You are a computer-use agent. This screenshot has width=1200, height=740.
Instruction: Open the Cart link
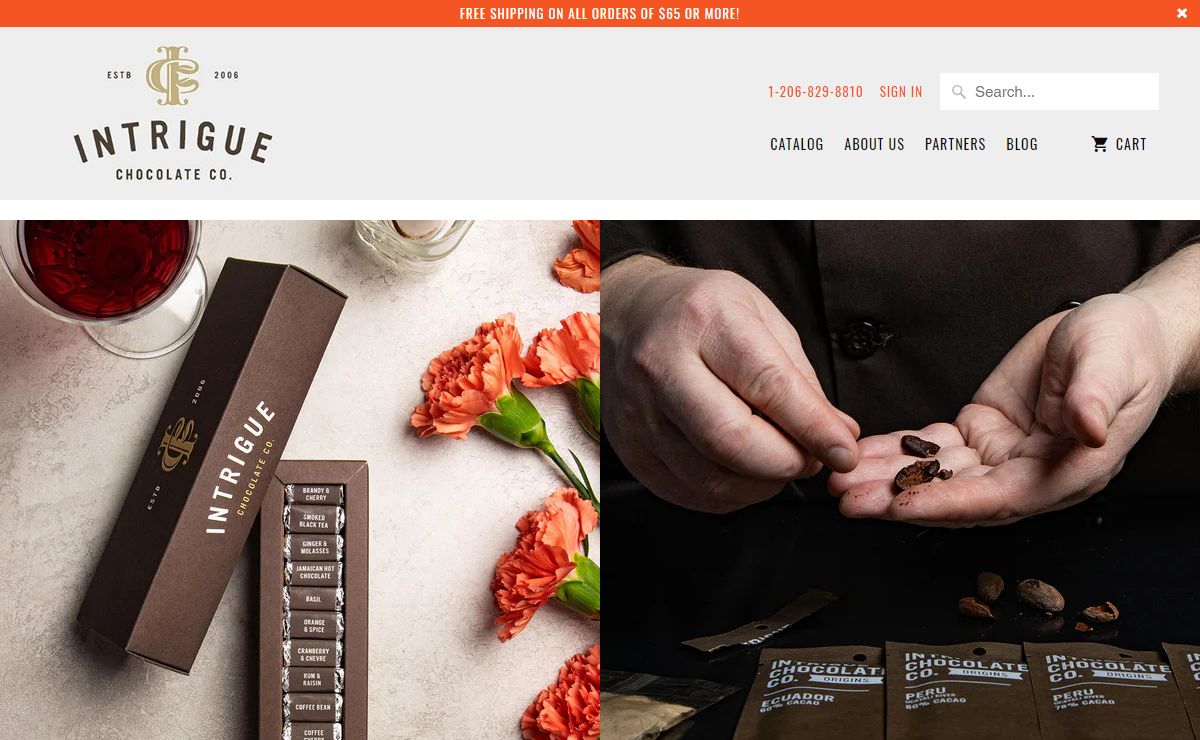coord(1119,144)
